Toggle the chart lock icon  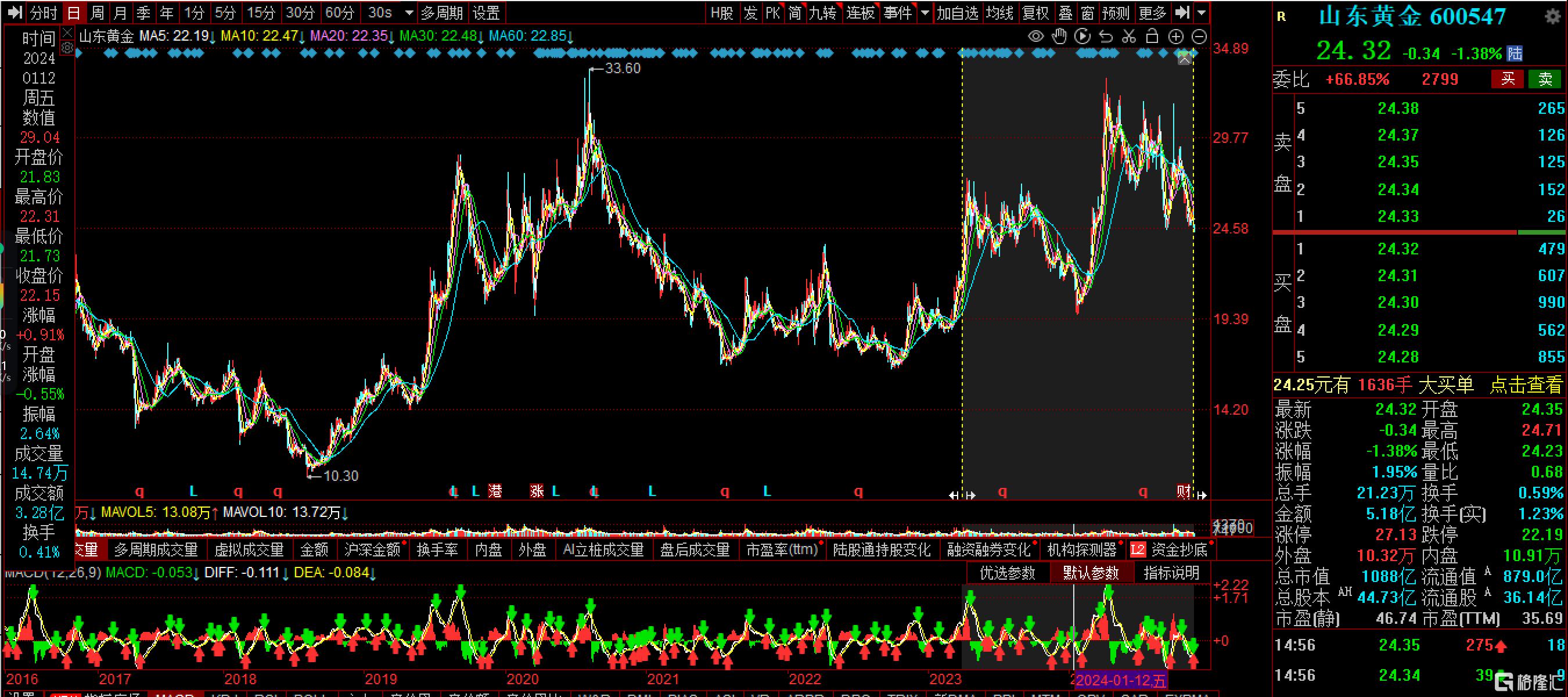click(1152, 37)
